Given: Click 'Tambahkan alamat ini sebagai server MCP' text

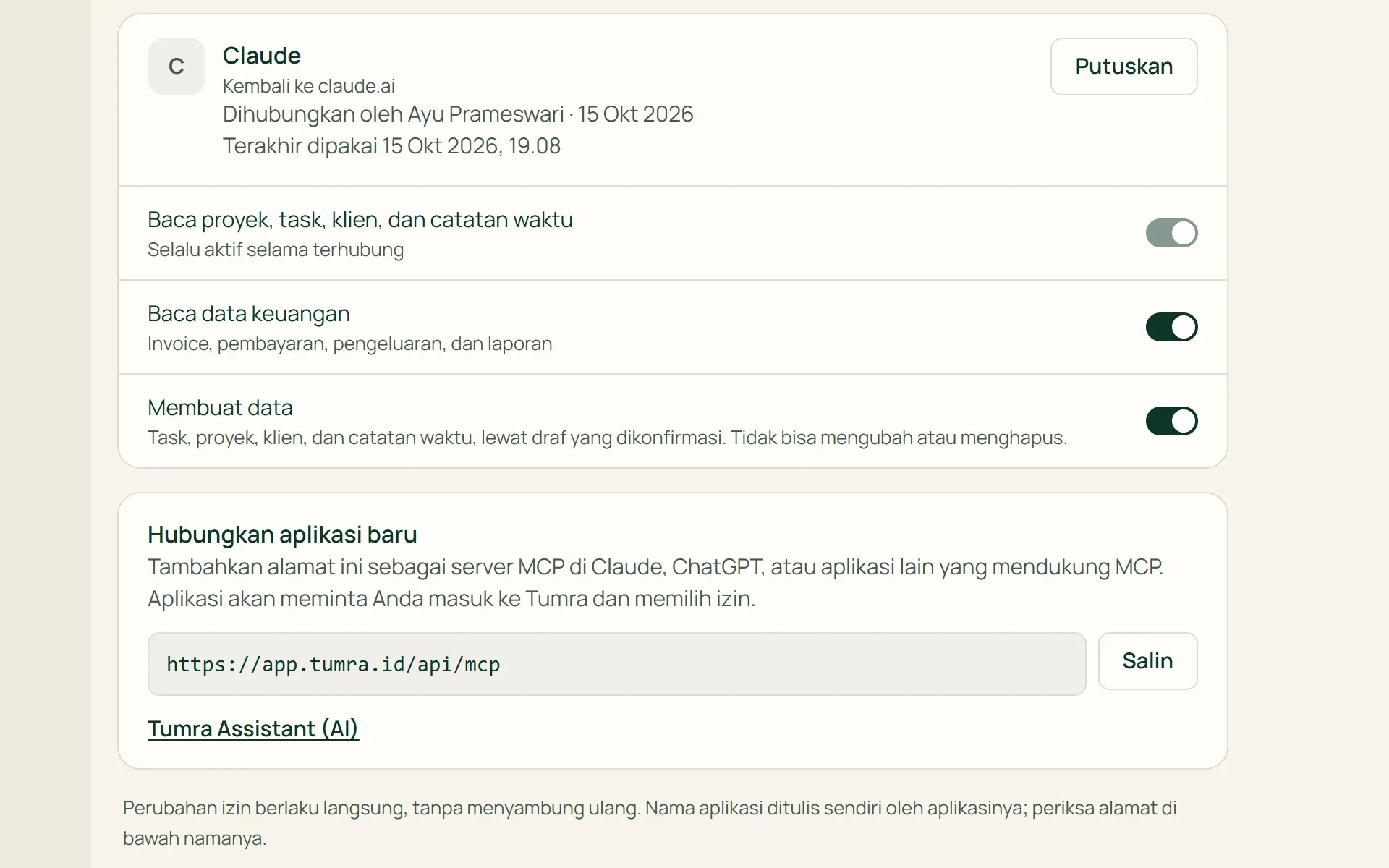Looking at the screenshot, I should pyautogui.click(x=655, y=582).
